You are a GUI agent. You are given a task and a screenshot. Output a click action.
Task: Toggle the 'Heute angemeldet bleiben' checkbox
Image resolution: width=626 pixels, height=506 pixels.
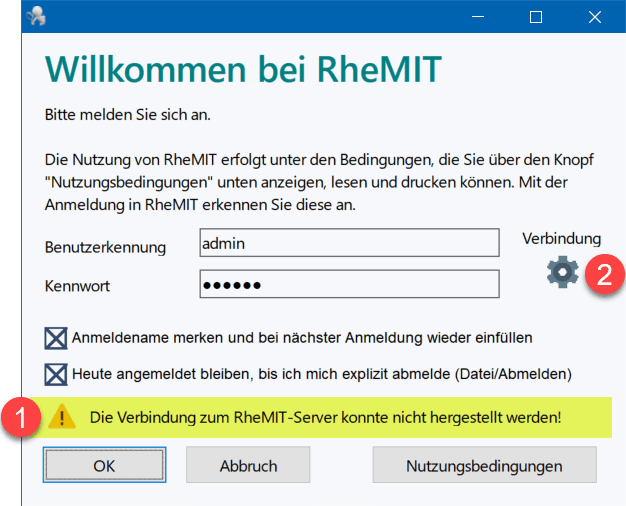tap(56, 375)
